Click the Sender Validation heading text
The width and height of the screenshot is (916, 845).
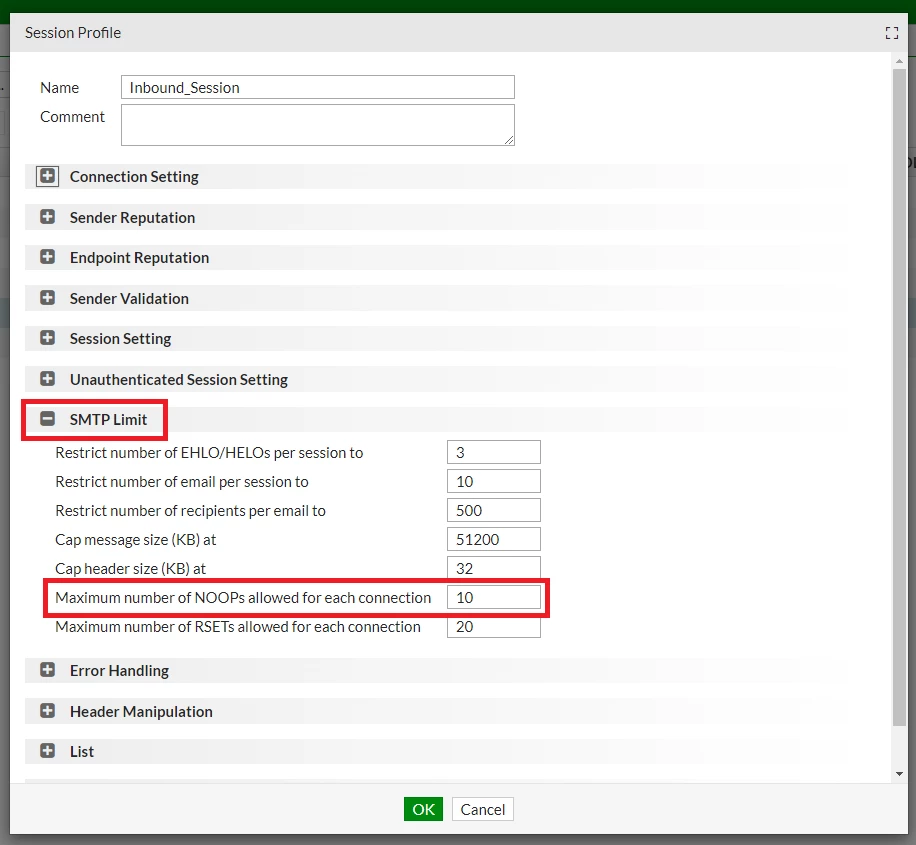click(129, 299)
